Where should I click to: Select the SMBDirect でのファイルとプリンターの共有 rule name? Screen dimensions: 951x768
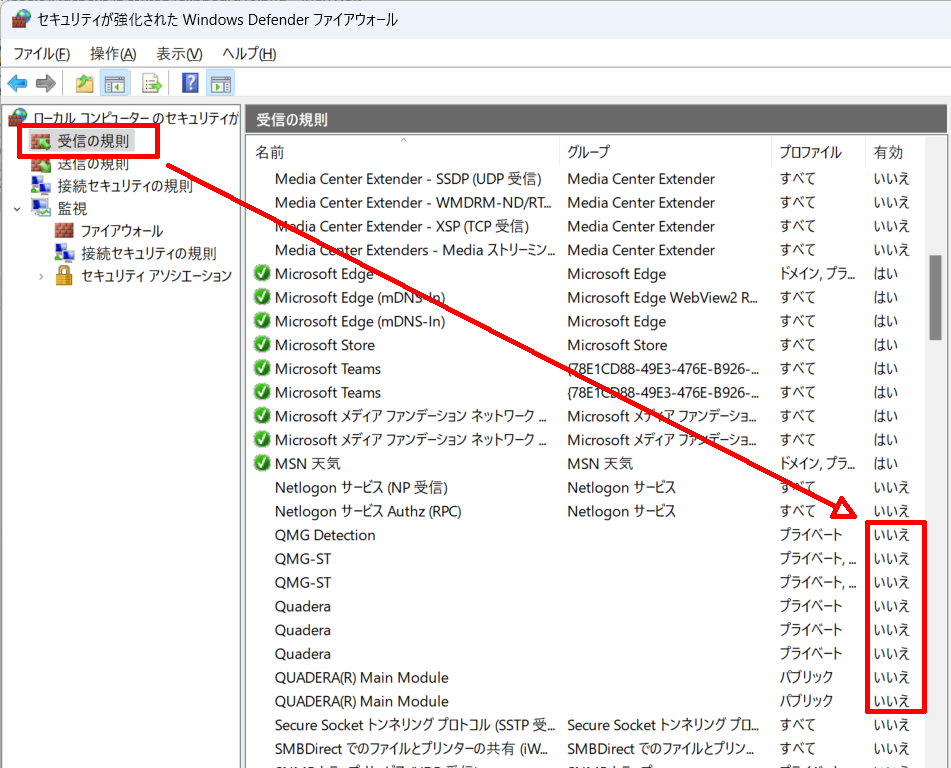tap(411, 749)
